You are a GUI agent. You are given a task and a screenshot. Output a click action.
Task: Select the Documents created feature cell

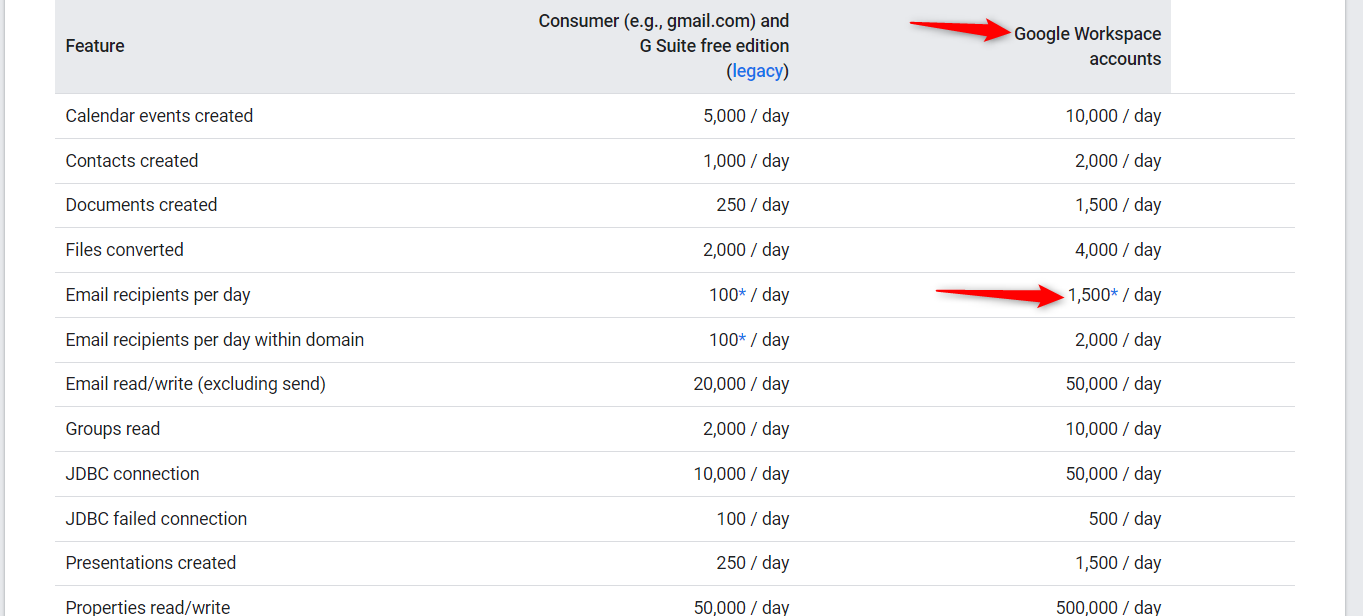point(141,205)
